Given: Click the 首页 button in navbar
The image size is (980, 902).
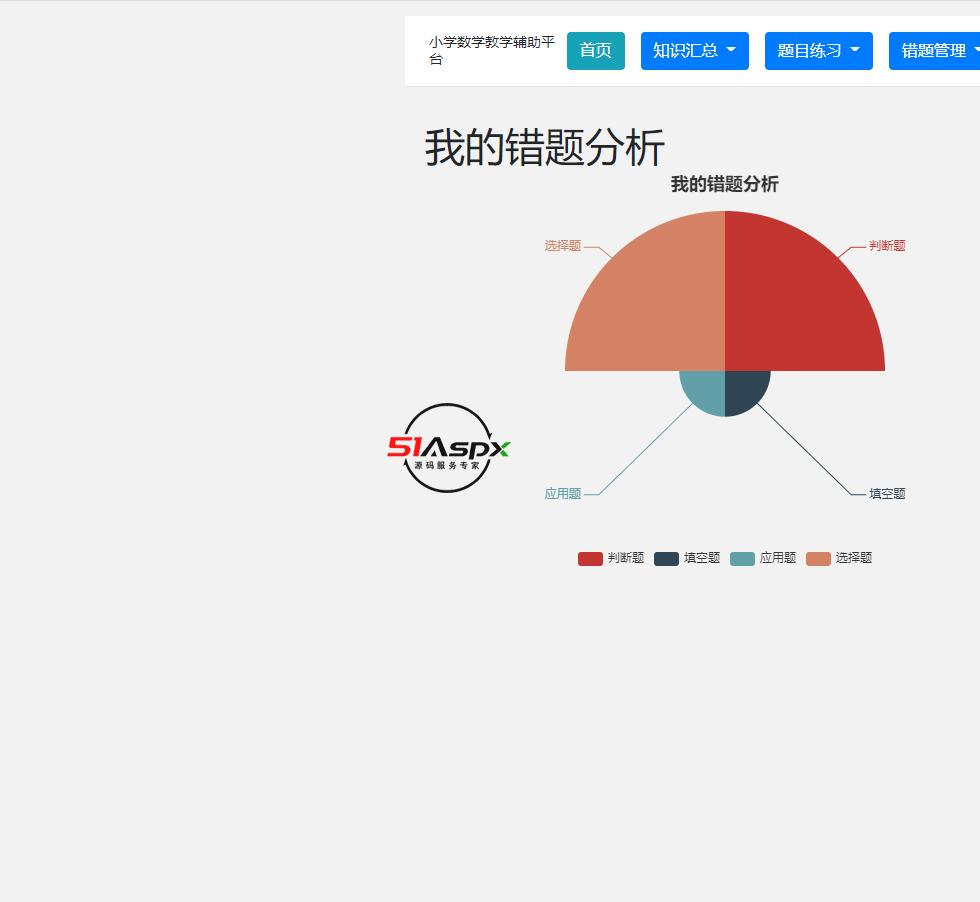Looking at the screenshot, I should click(595, 50).
